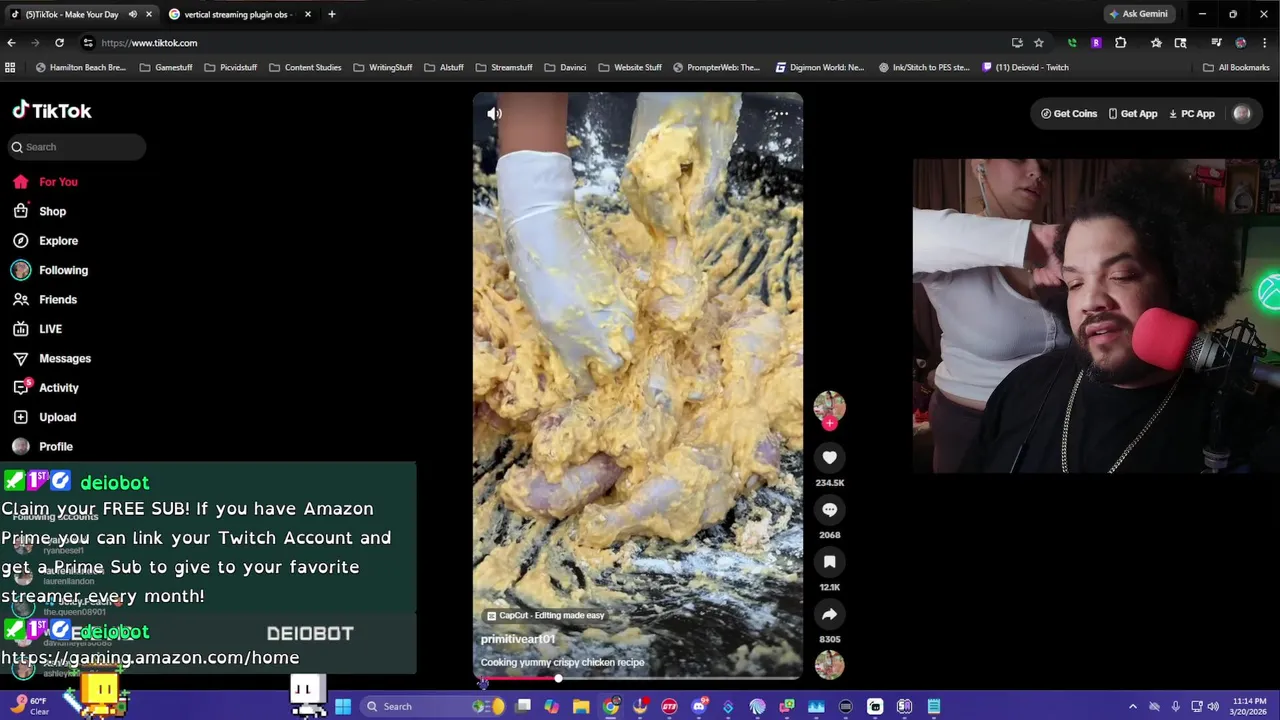Screen dimensions: 1280x720
Task: Open TikTok account avatar menu
Action: pyautogui.click(x=1242, y=114)
